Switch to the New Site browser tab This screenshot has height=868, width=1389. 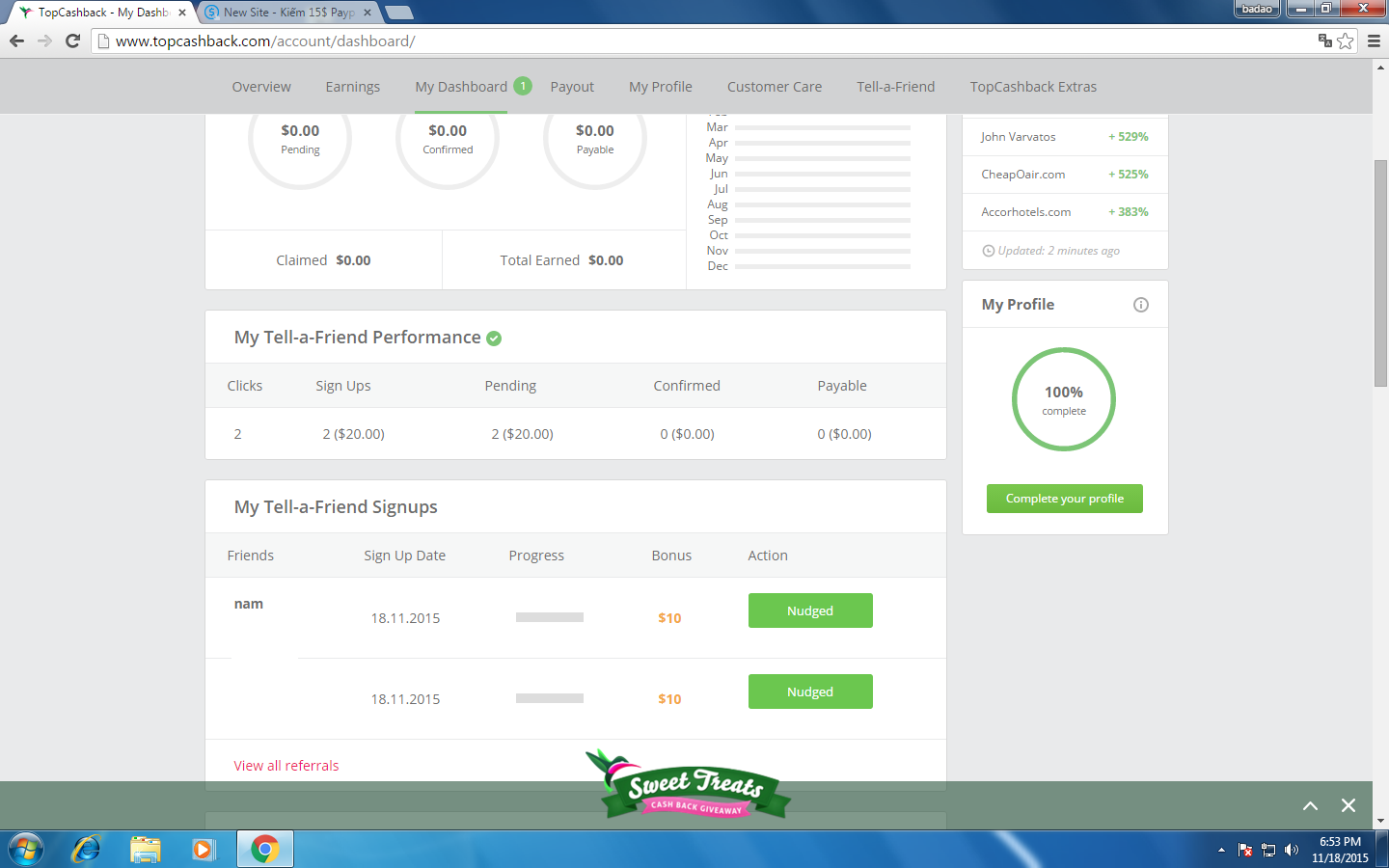pyautogui.click(x=287, y=13)
